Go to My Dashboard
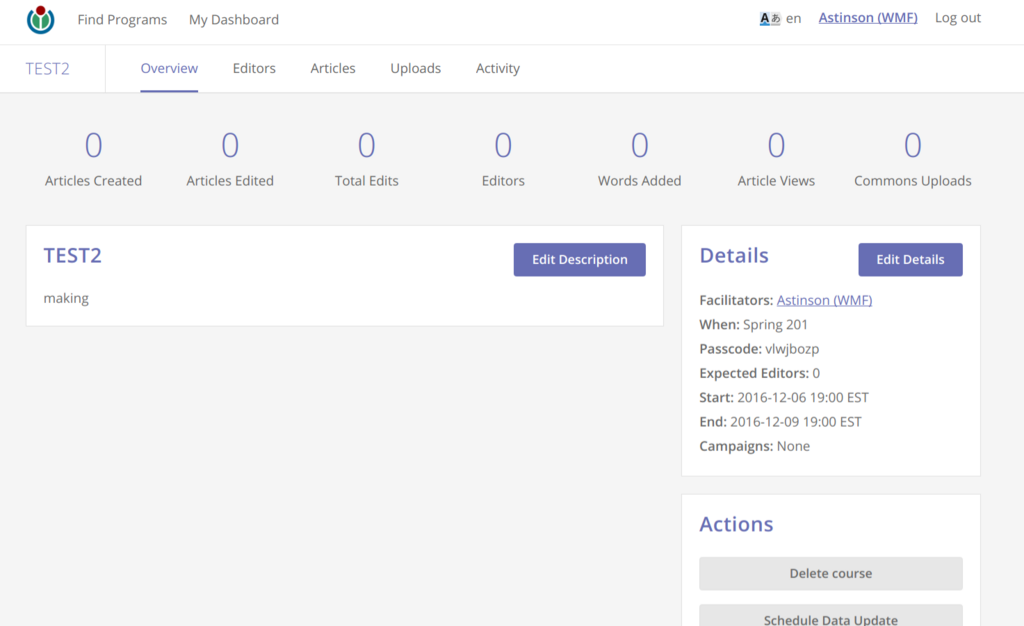1024x626 pixels. coord(234,20)
